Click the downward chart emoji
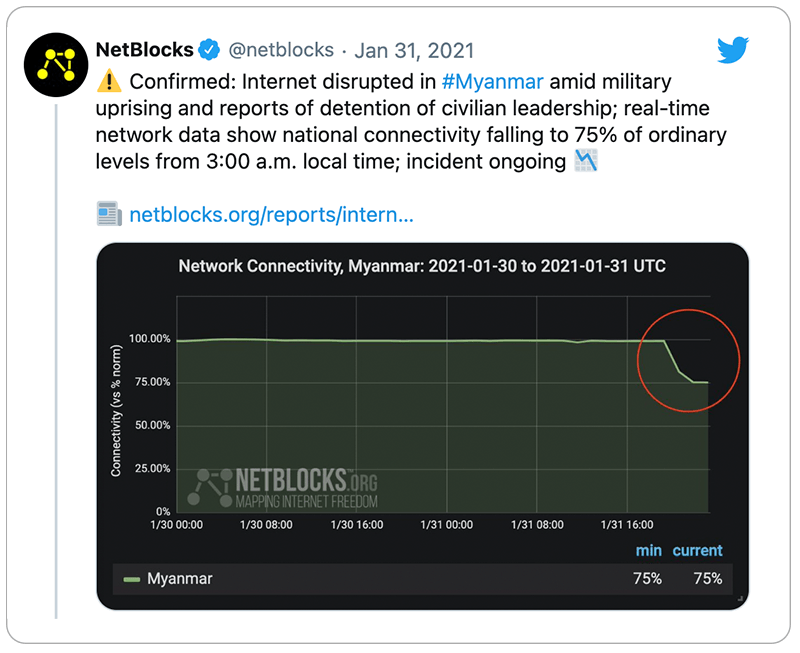 click(586, 161)
